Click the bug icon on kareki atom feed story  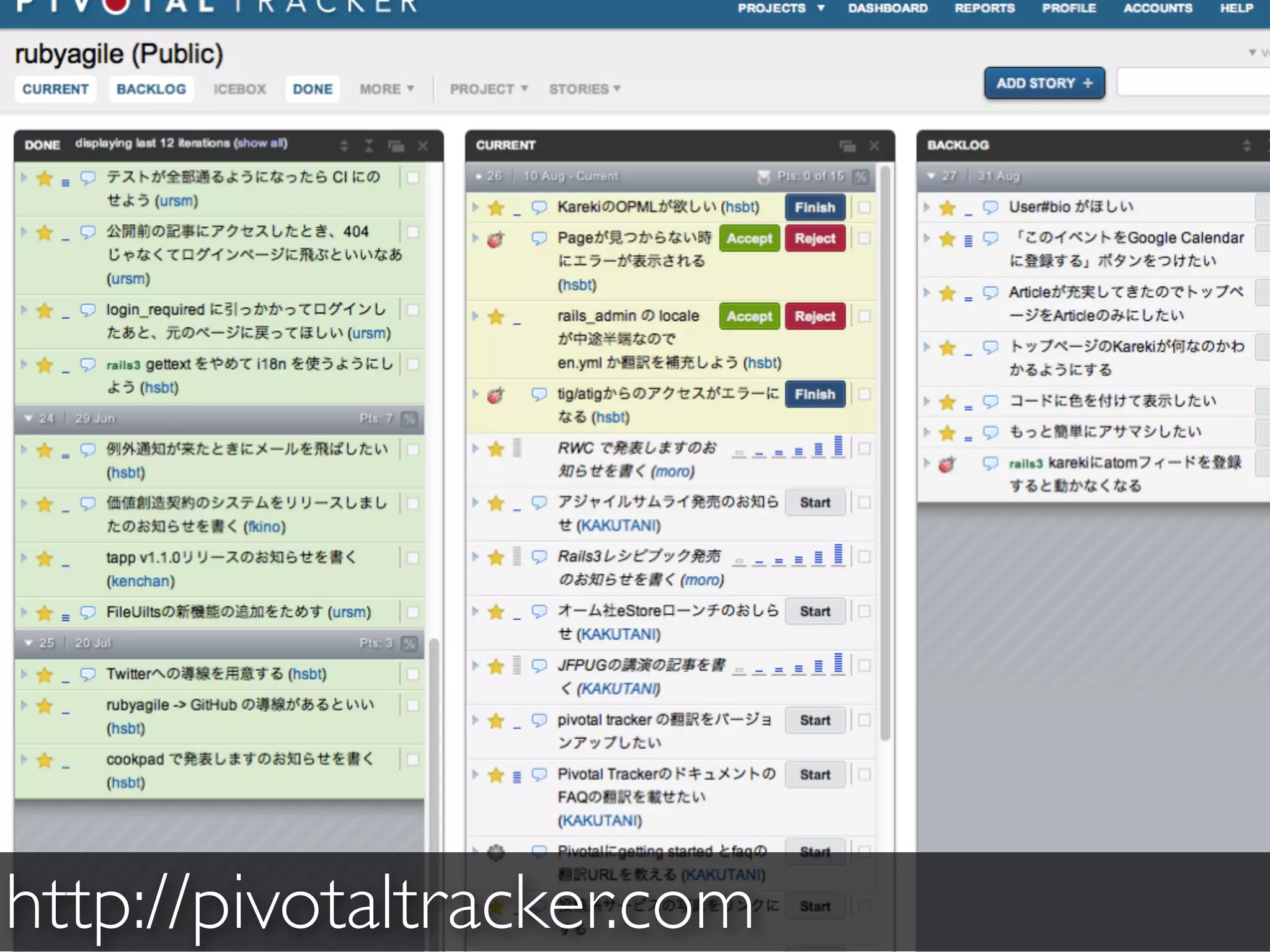point(947,464)
